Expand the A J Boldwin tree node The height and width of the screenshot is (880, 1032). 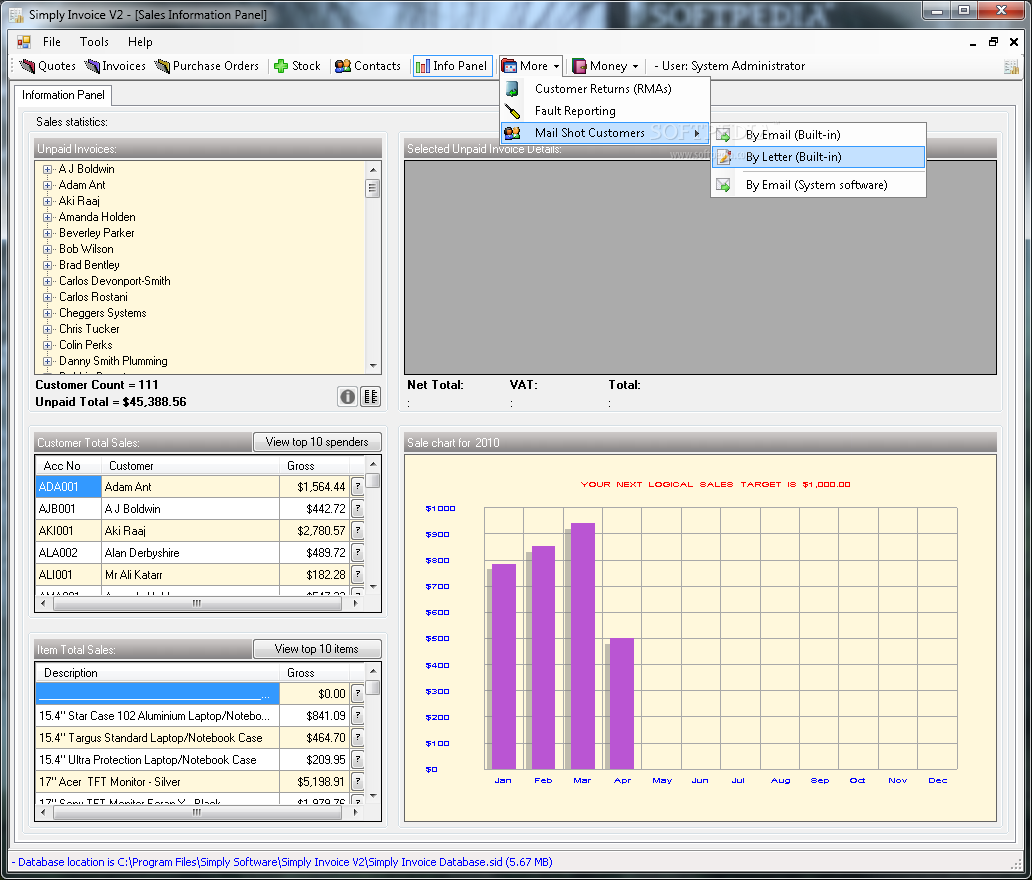[47, 169]
